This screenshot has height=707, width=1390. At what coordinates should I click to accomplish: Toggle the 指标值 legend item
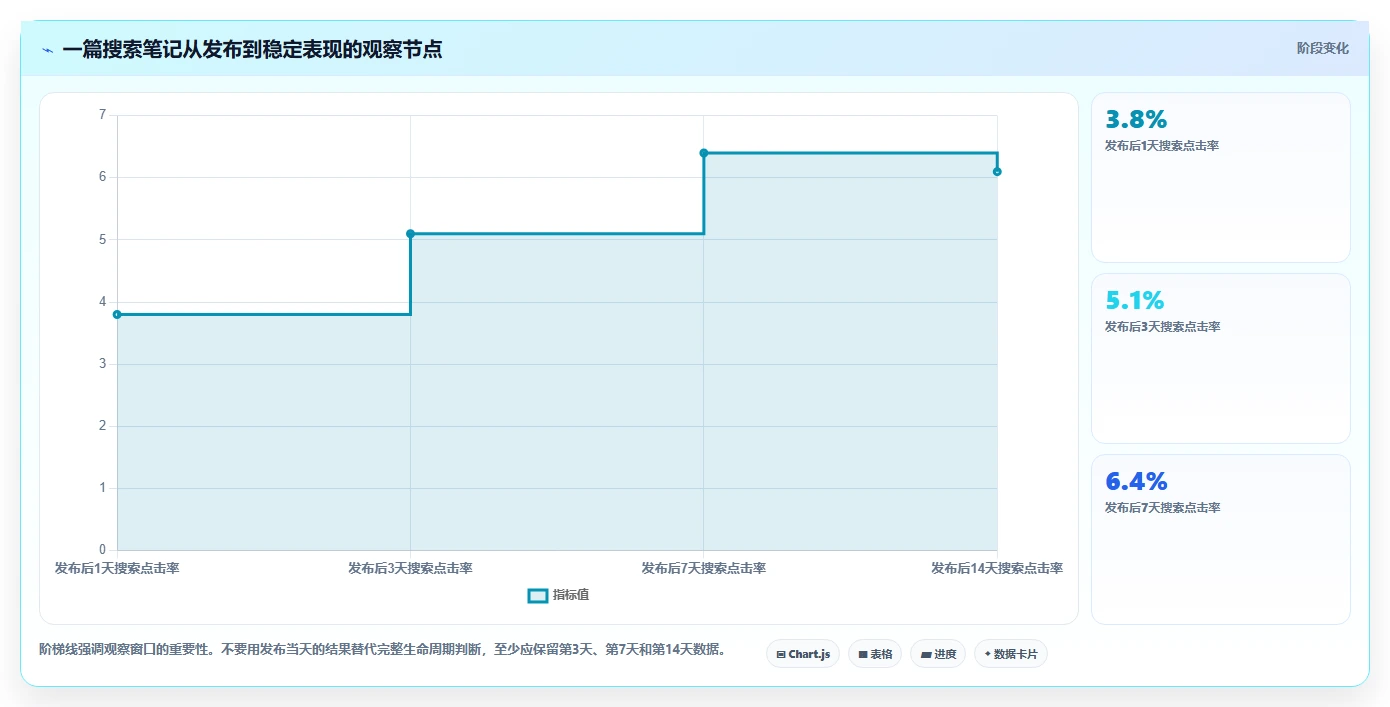(x=559, y=595)
